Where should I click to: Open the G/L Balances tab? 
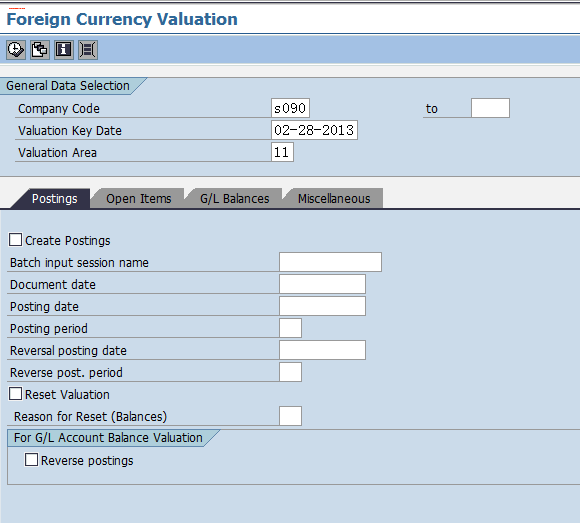pos(235,199)
